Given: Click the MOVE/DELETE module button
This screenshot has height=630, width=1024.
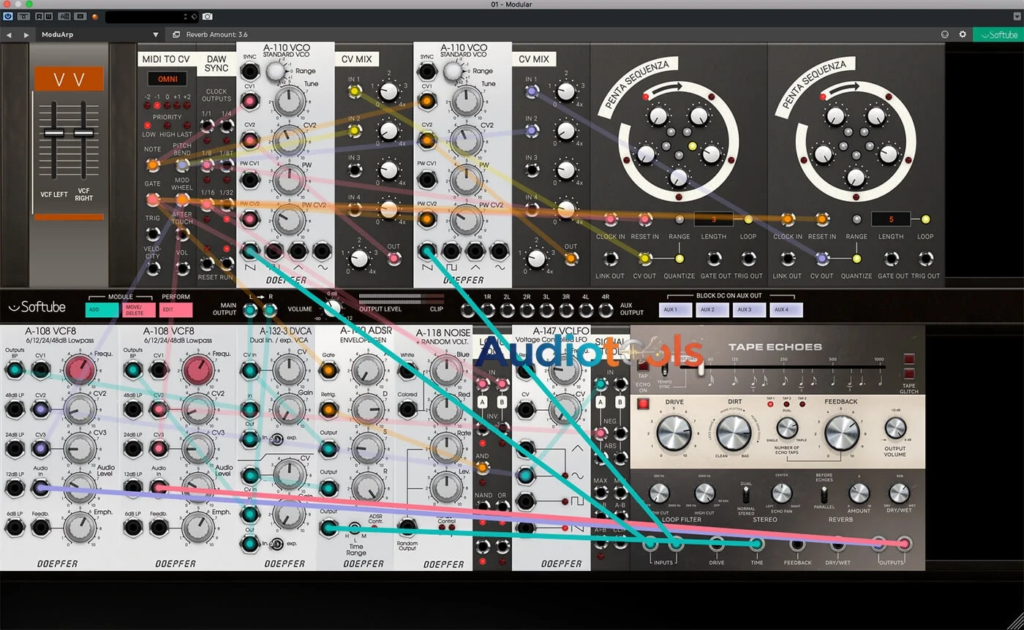Looking at the screenshot, I should tap(139, 309).
